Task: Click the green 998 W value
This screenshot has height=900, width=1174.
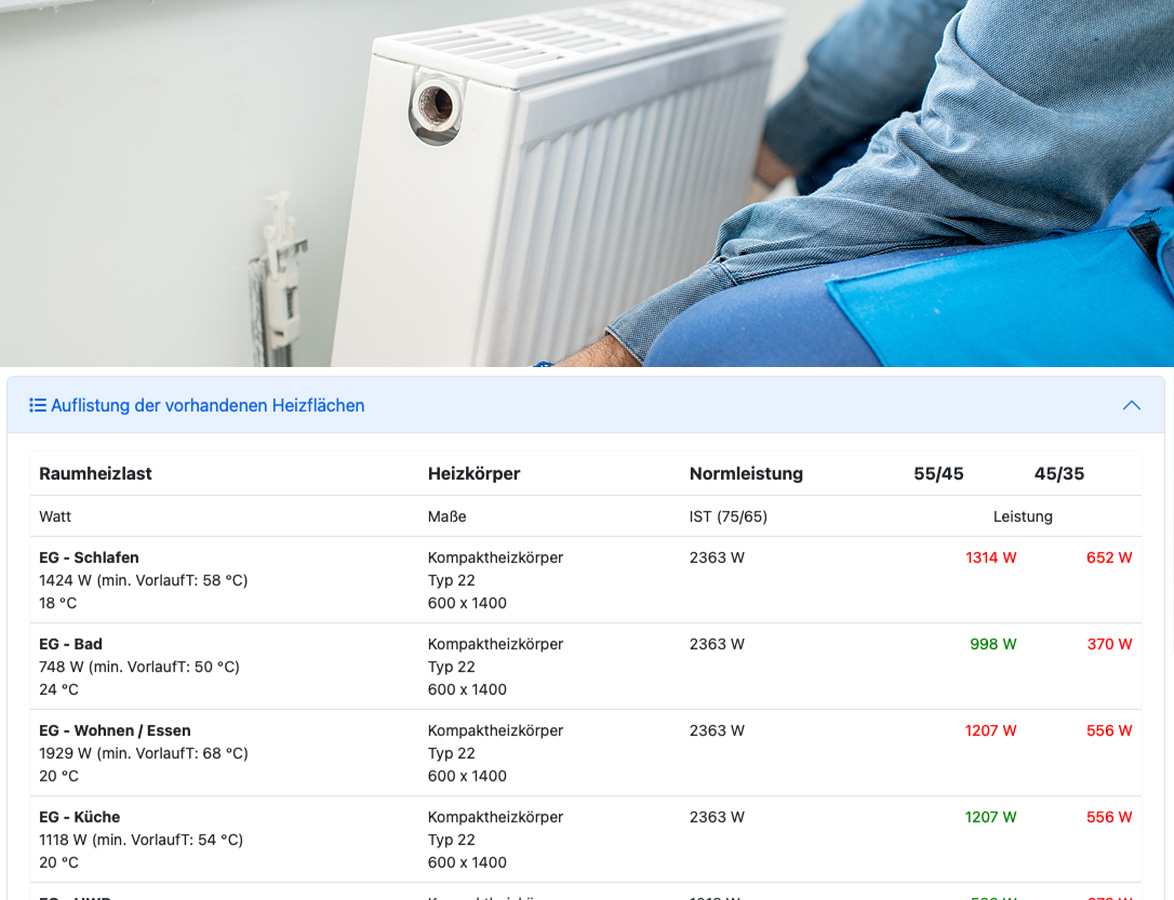Action: [993, 644]
